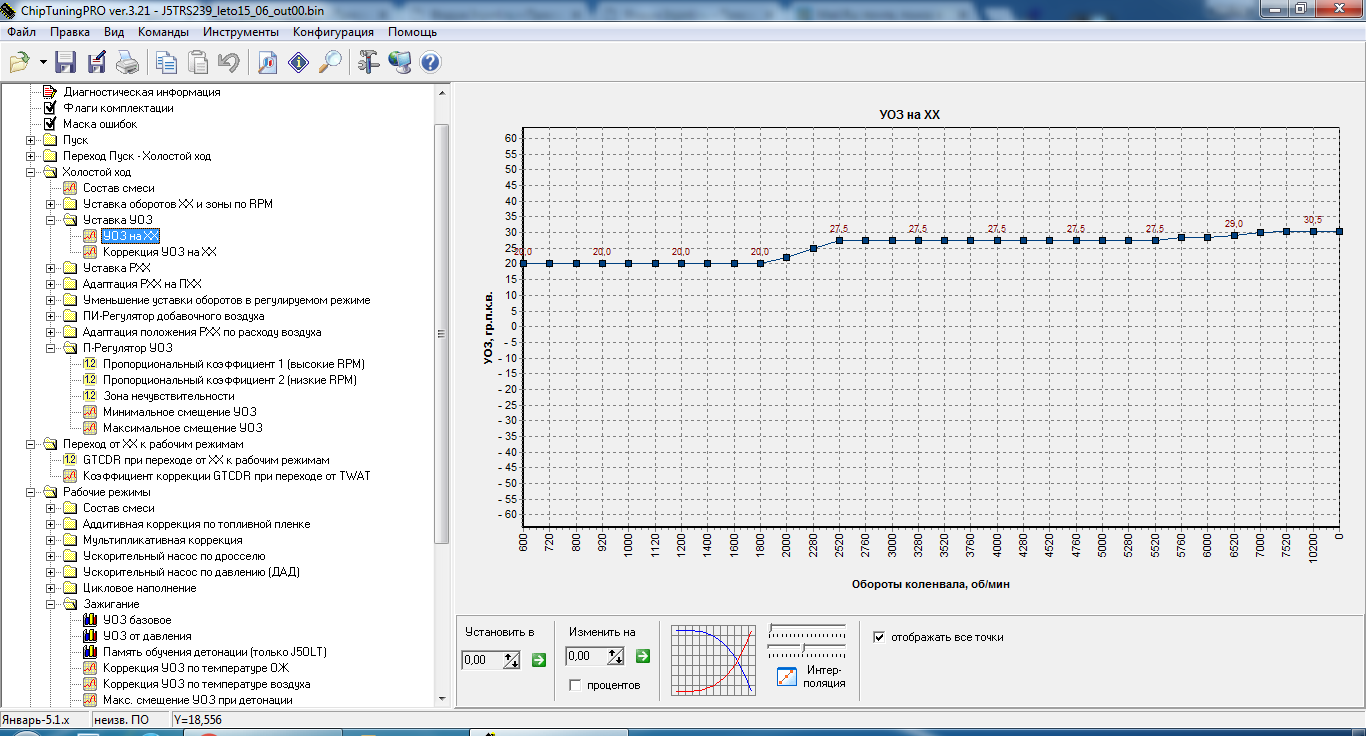Click the Изменить на value field
This screenshot has width=1366, height=736.
pos(586,656)
